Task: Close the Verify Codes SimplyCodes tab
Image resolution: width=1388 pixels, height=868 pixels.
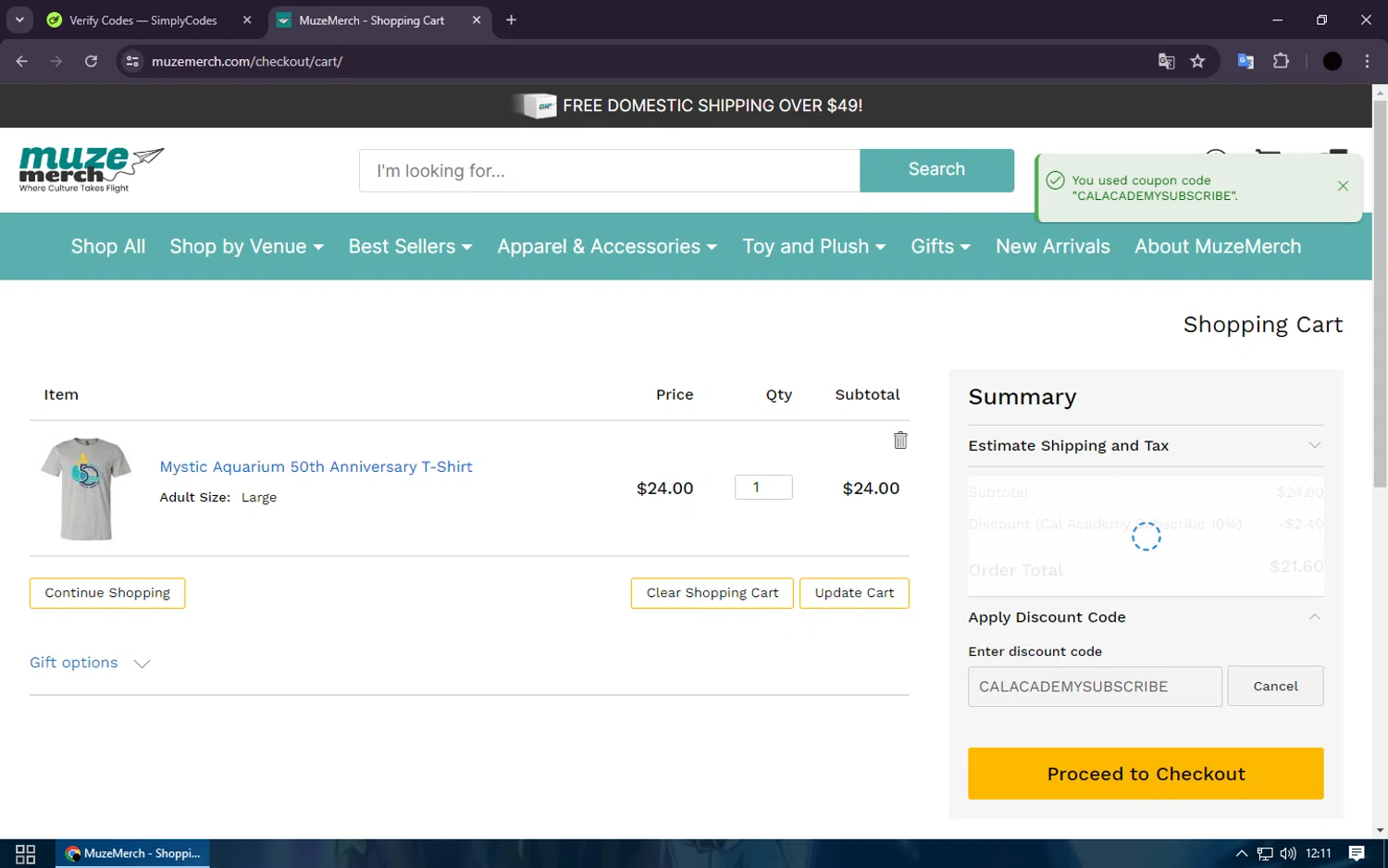Action: pyautogui.click(x=247, y=19)
